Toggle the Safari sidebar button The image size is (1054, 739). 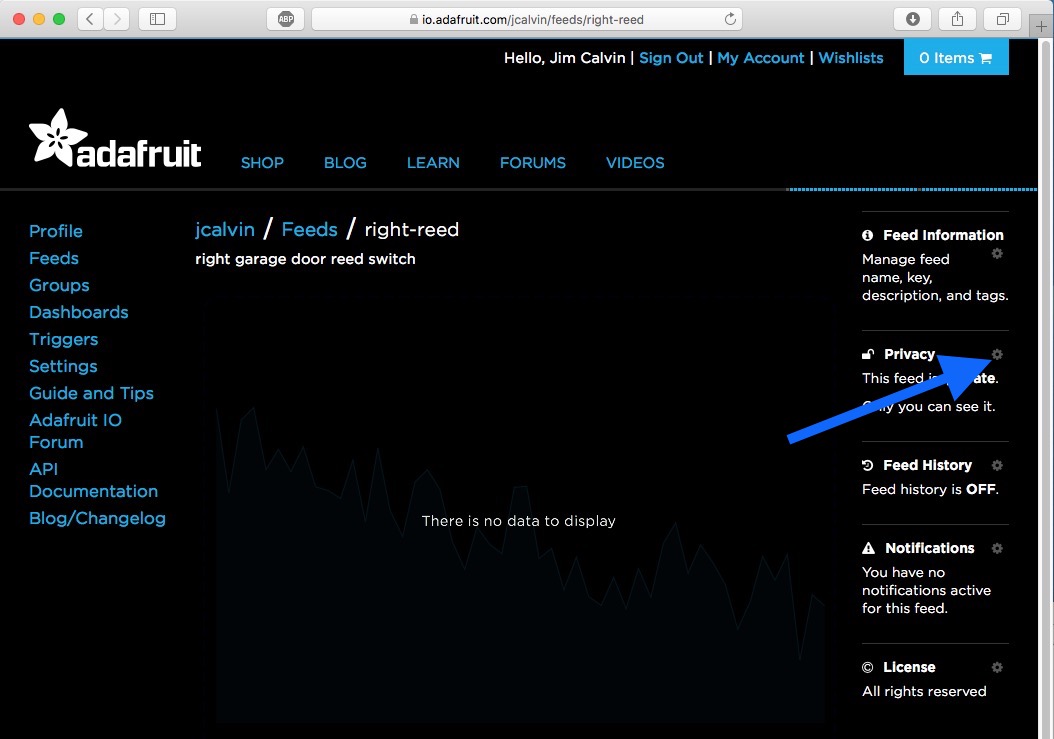(157, 19)
